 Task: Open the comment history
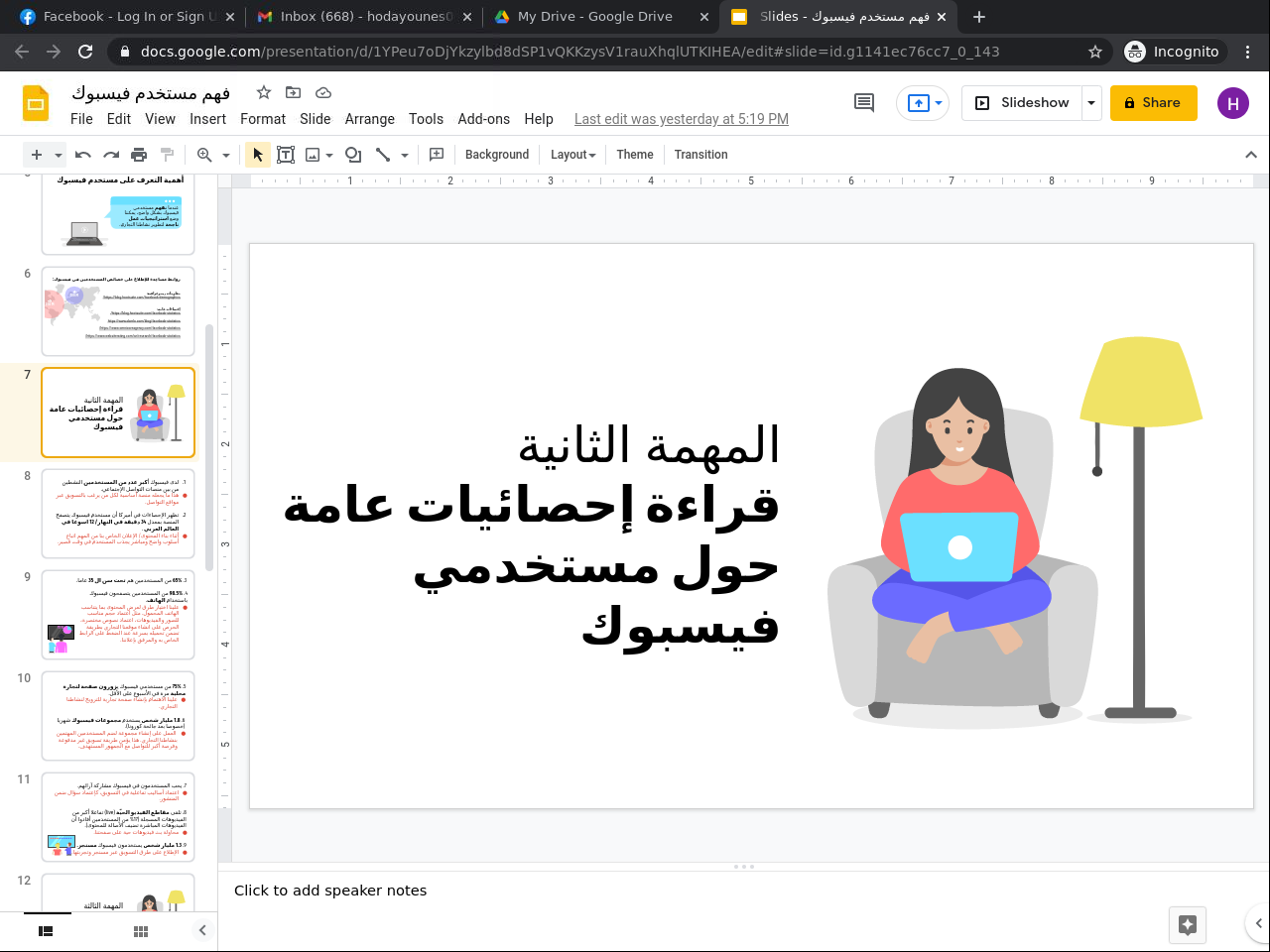click(x=864, y=103)
